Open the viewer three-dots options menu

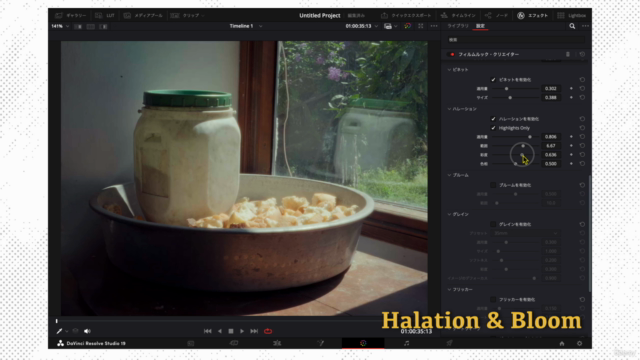pos(434,26)
